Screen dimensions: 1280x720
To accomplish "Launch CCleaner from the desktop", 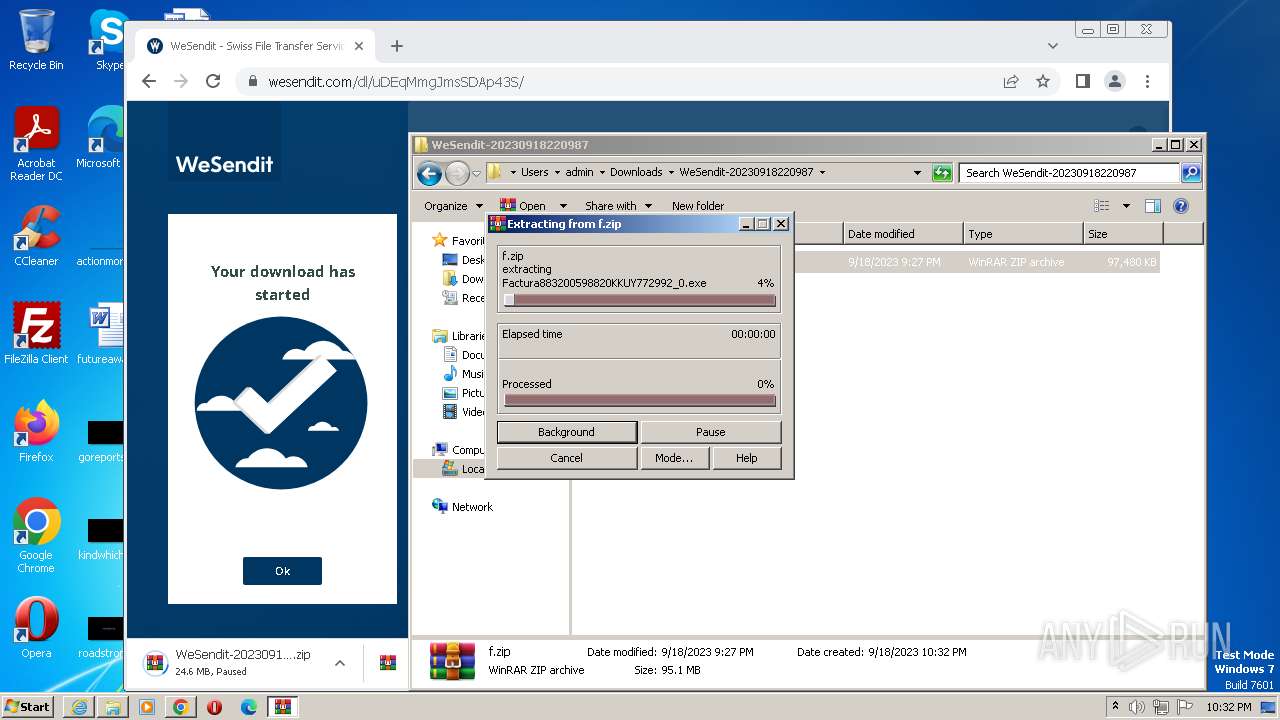I will (37, 236).
